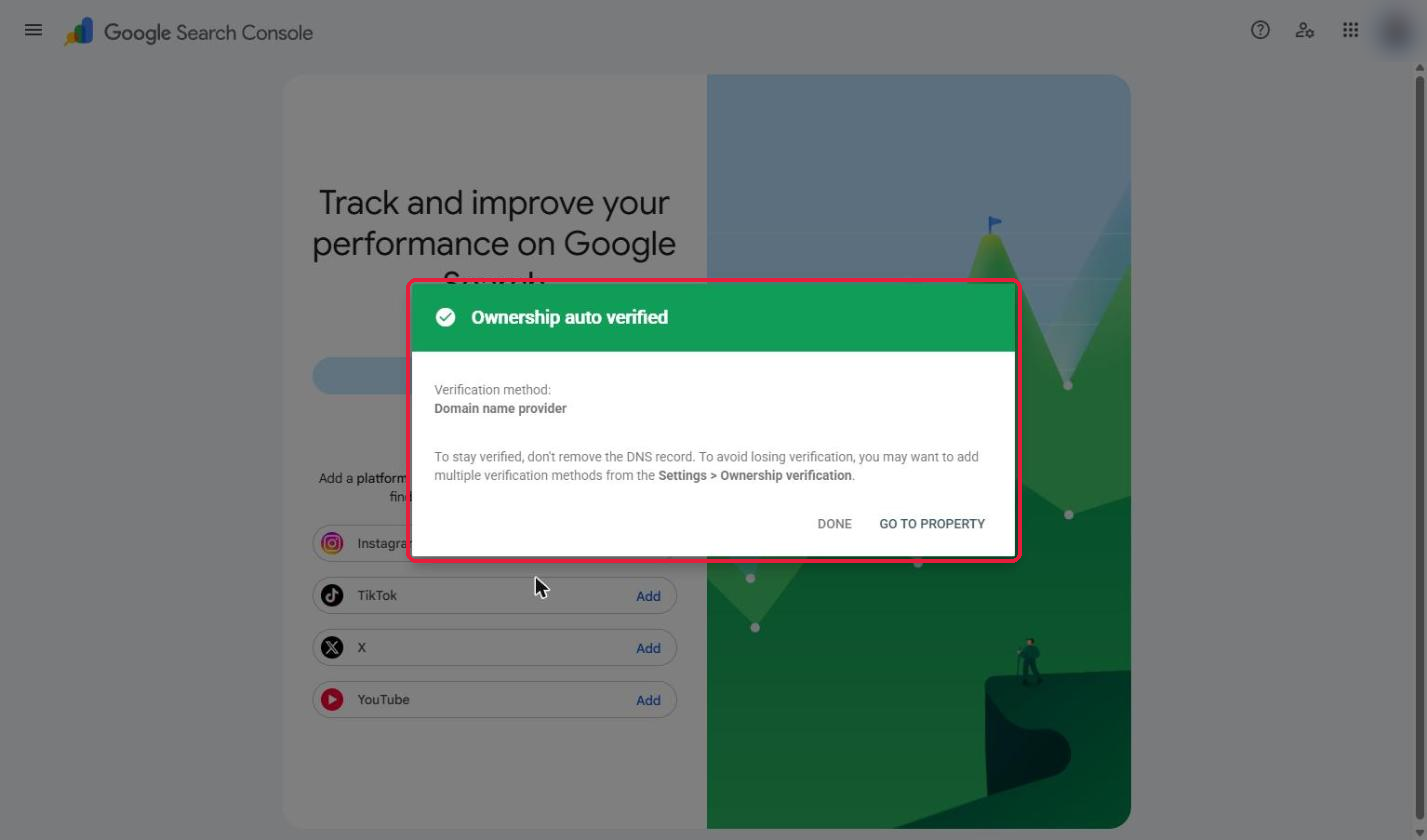Click DONE in the verification dialog
This screenshot has height=840, width=1427.
[834, 523]
